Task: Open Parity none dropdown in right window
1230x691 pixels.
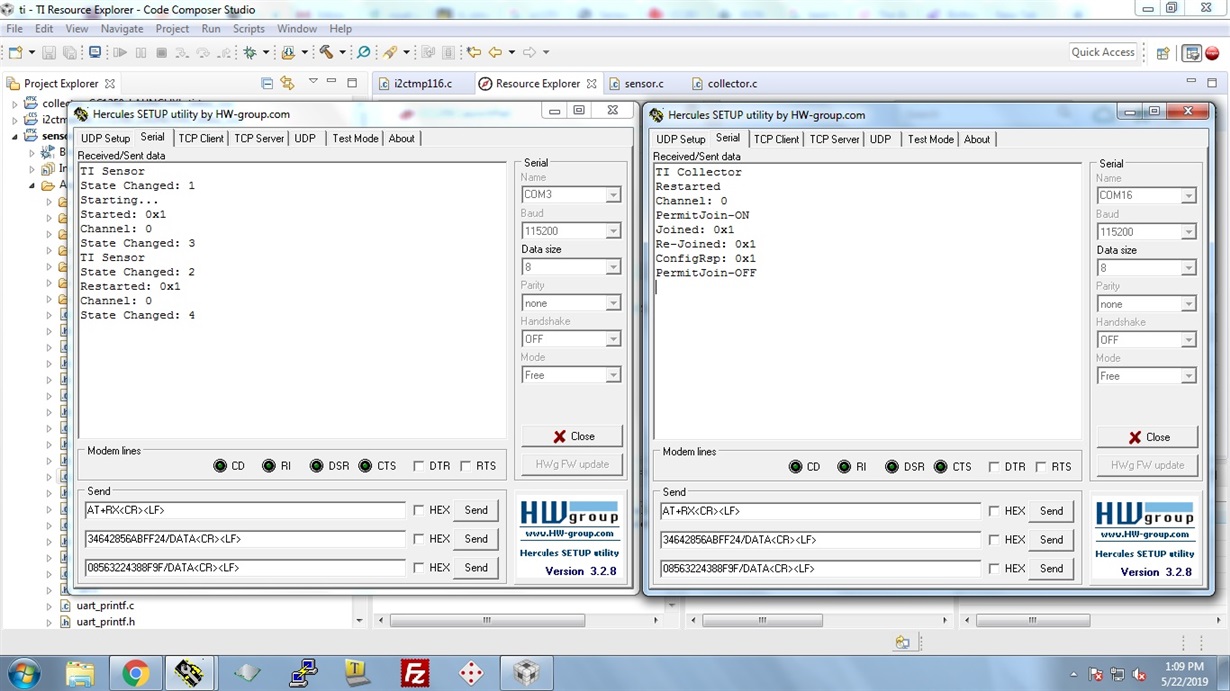Action: tap(1188, 304)
